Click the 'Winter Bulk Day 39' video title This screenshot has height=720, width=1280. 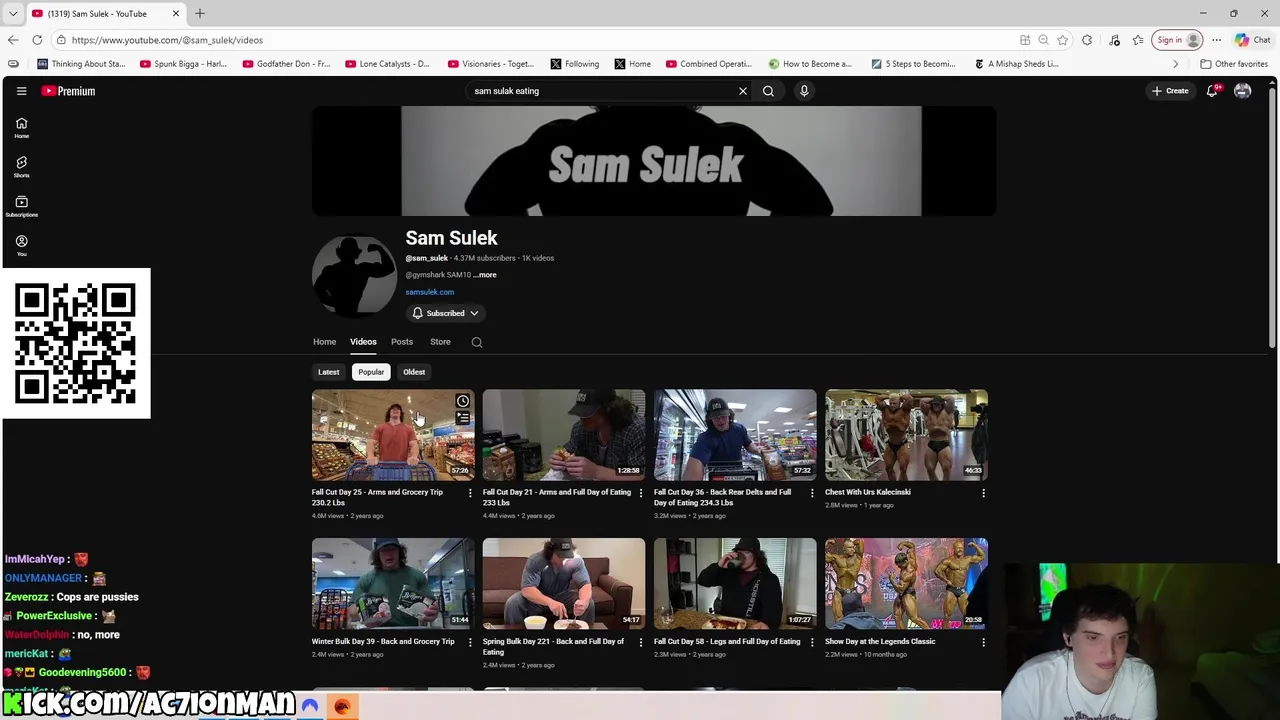click(383, 641)
